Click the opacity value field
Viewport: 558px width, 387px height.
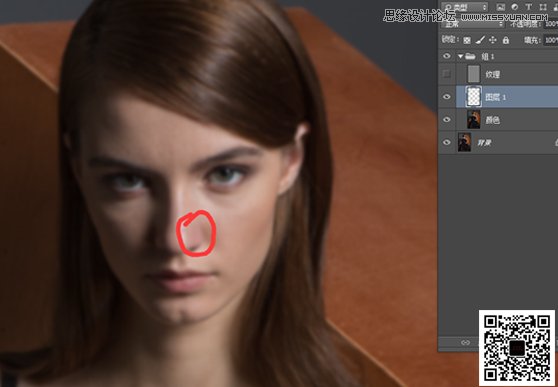coord(551,24)
